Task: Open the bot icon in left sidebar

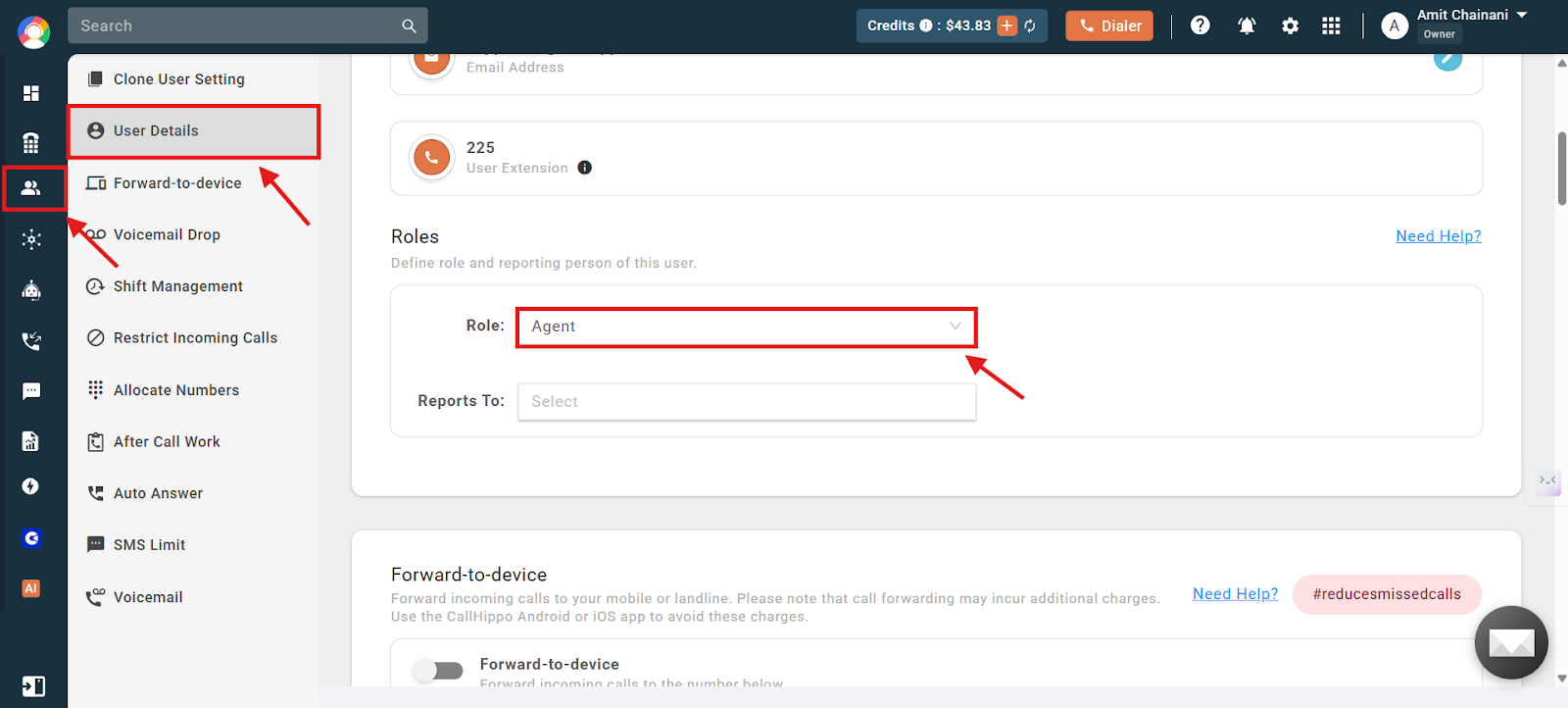Action: [31, 290]
